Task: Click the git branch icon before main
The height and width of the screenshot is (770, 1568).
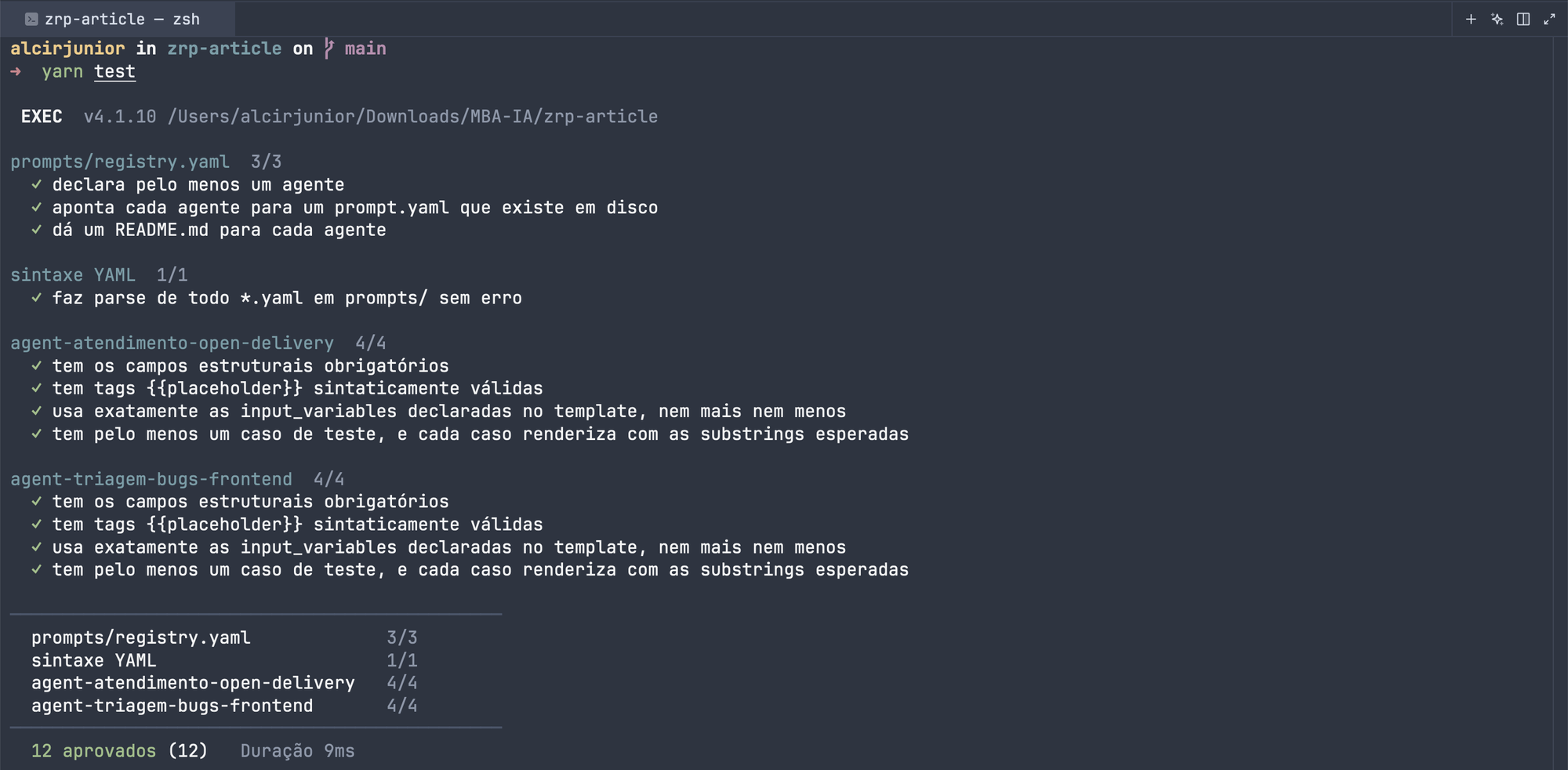Action: tap(329, 49)
